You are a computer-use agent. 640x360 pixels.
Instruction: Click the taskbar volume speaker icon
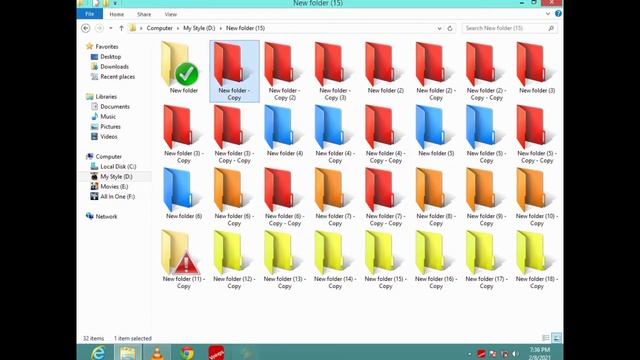point(516,353)
